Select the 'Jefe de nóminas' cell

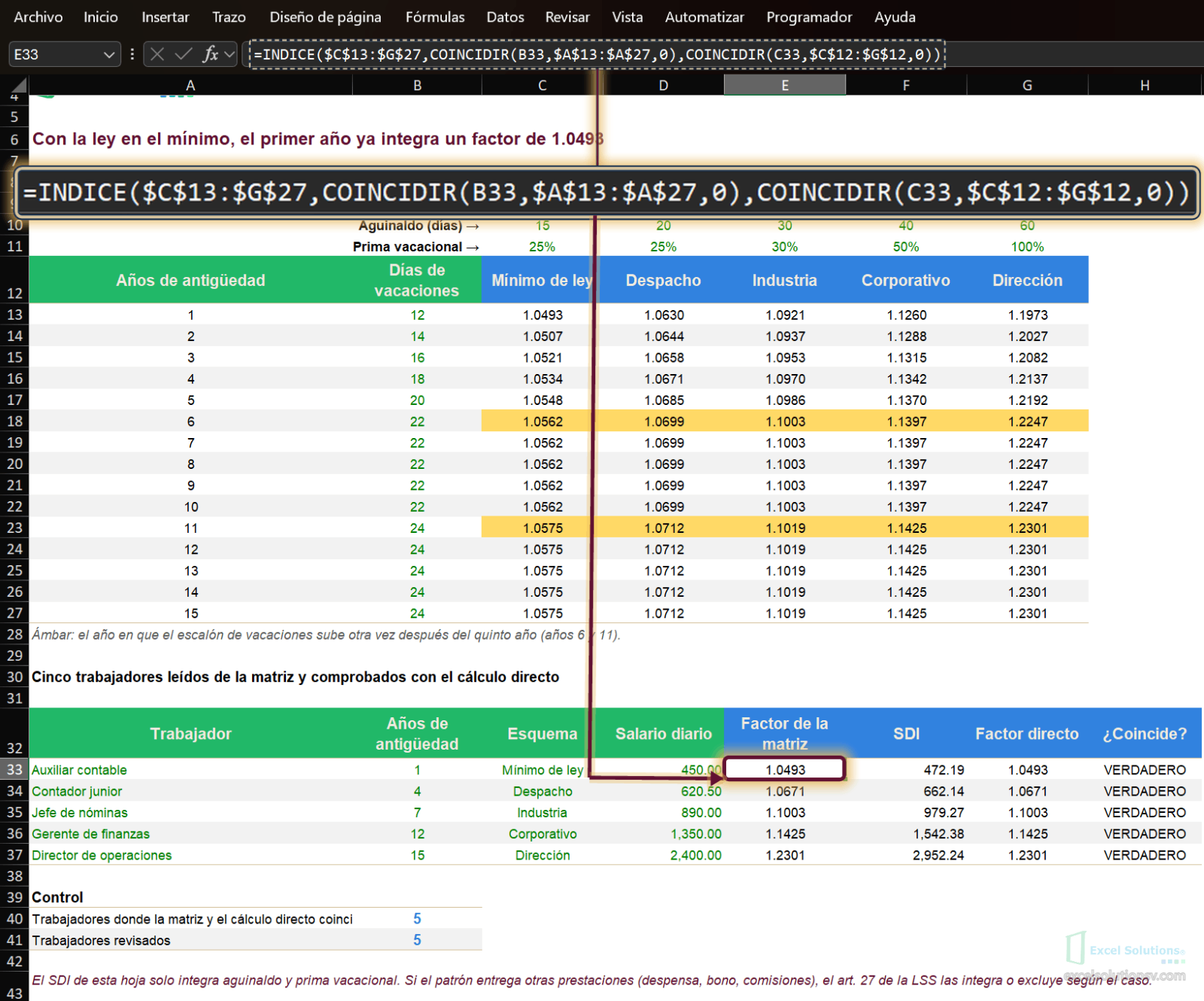click(x=190, y=812)
